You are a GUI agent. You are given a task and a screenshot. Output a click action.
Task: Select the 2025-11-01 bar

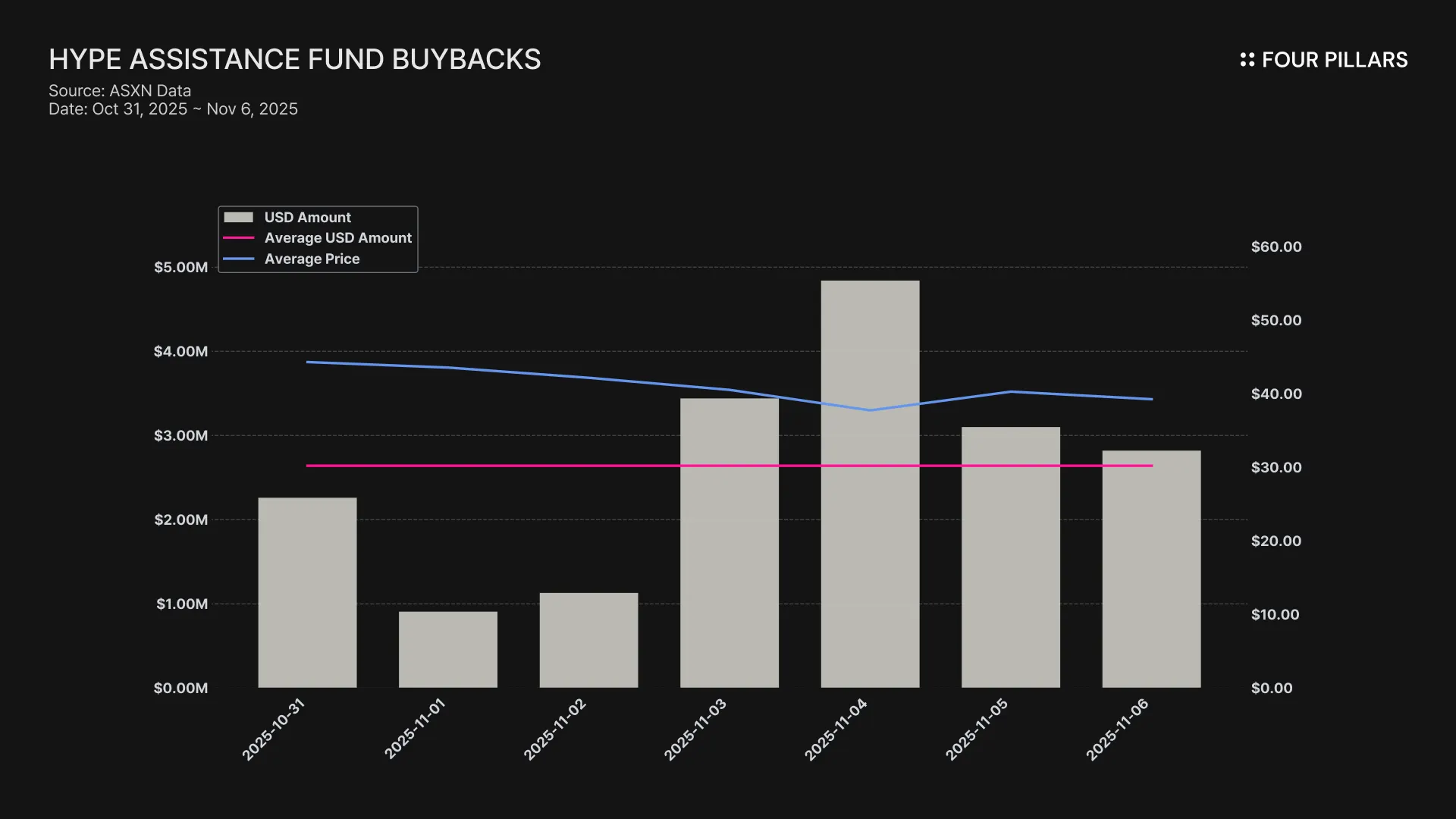(448, 649)
